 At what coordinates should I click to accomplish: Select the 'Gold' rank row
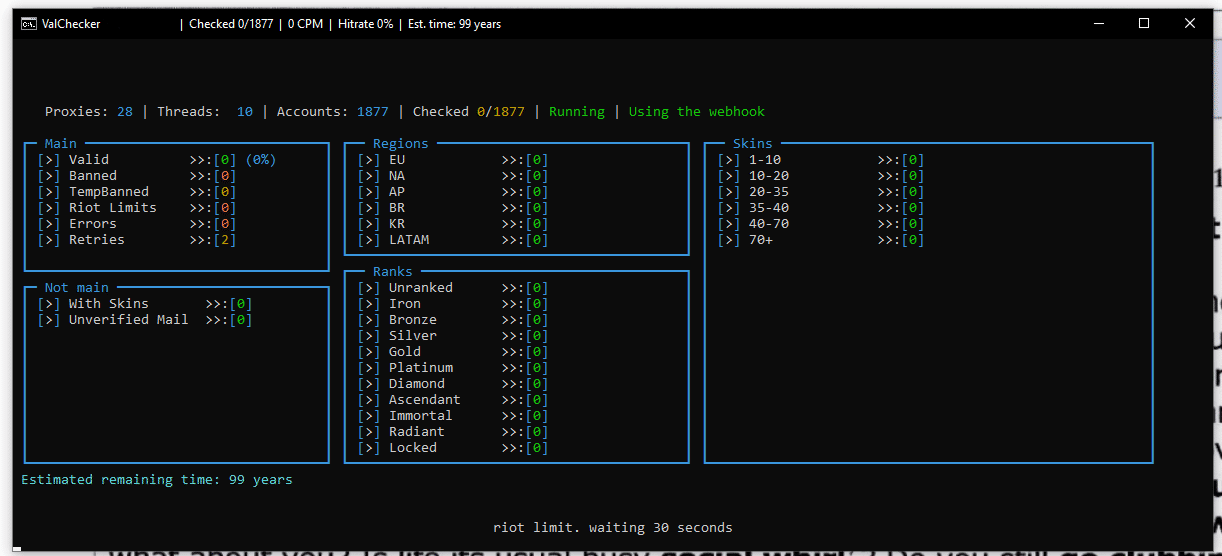click(x=453, y=352)
